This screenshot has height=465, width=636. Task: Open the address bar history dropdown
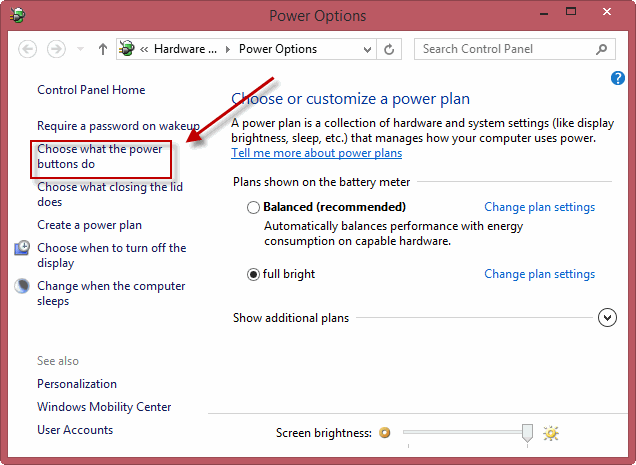pyautogui.click(x=367, y=50)
